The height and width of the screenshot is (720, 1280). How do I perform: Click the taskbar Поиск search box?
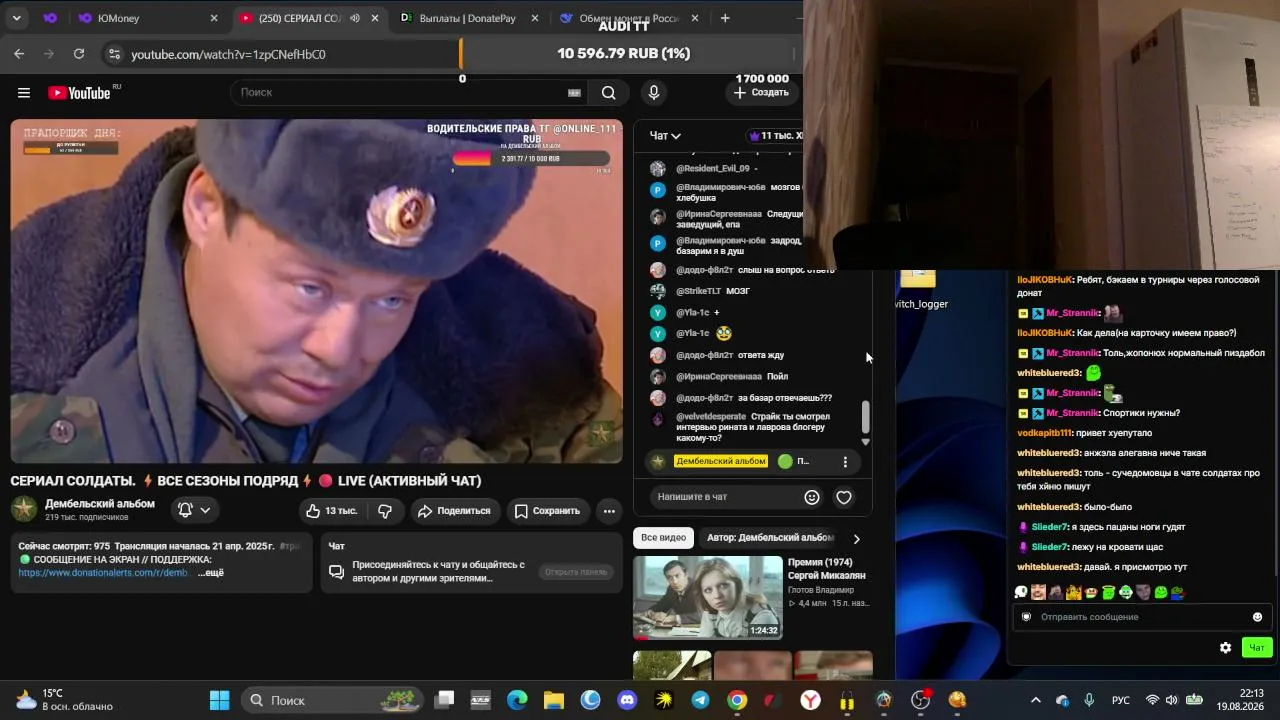pos(334,700)
